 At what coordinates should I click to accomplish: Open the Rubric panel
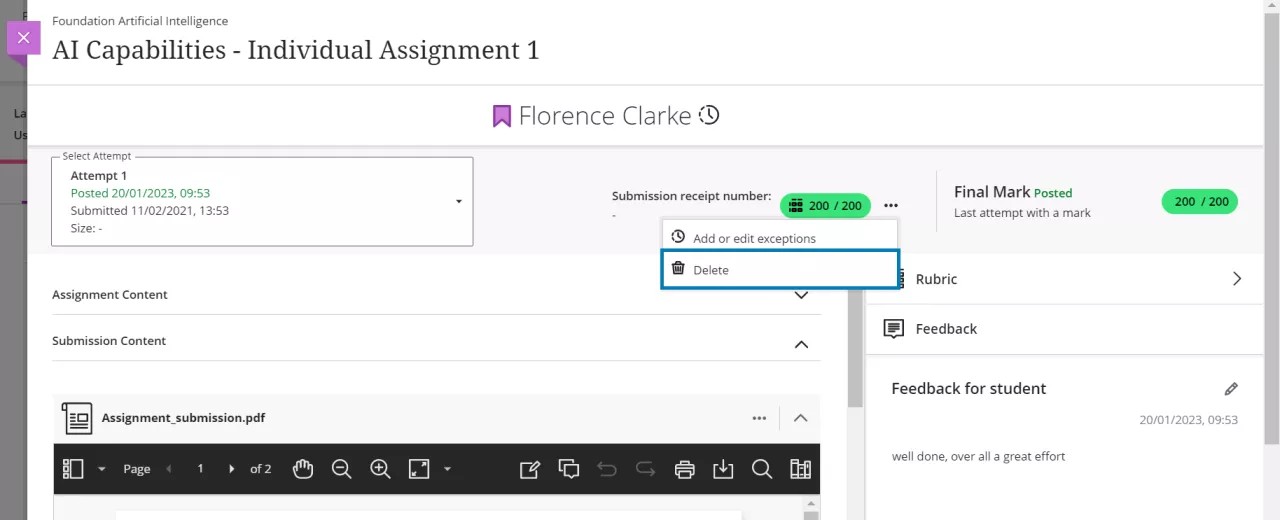click(1064, 279)
